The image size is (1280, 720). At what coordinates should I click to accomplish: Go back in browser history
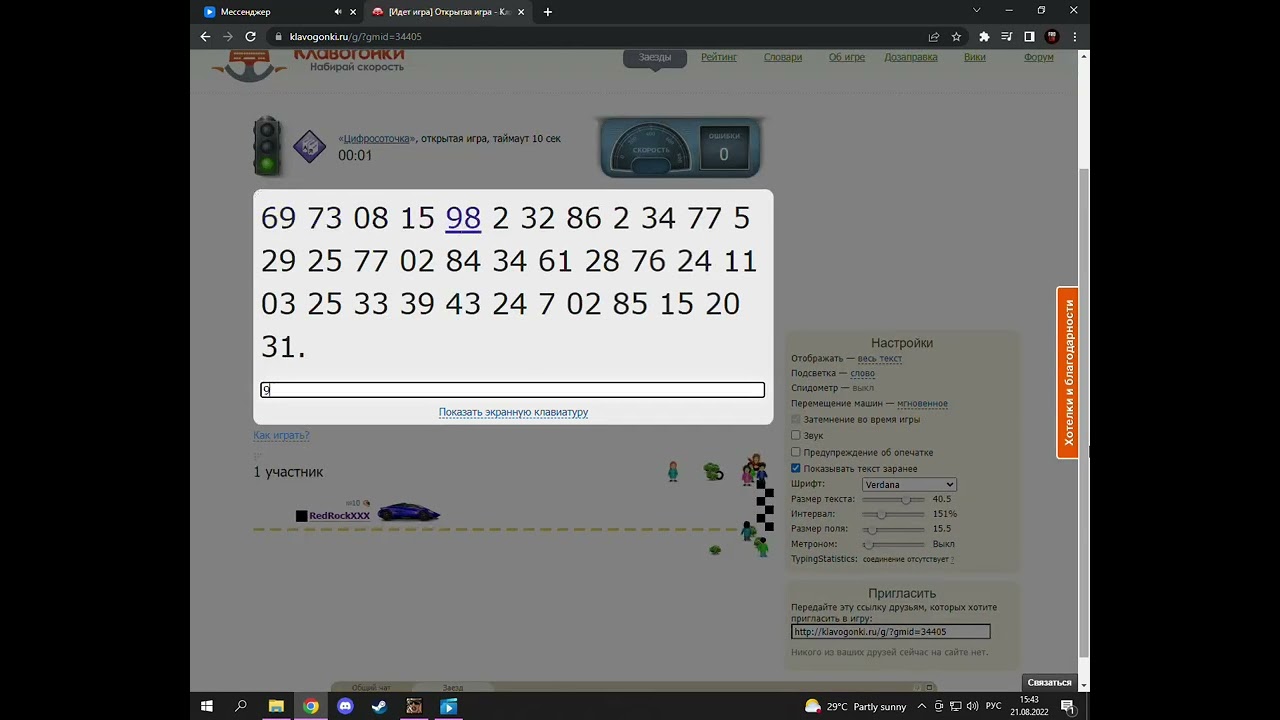tap(205, 36)
